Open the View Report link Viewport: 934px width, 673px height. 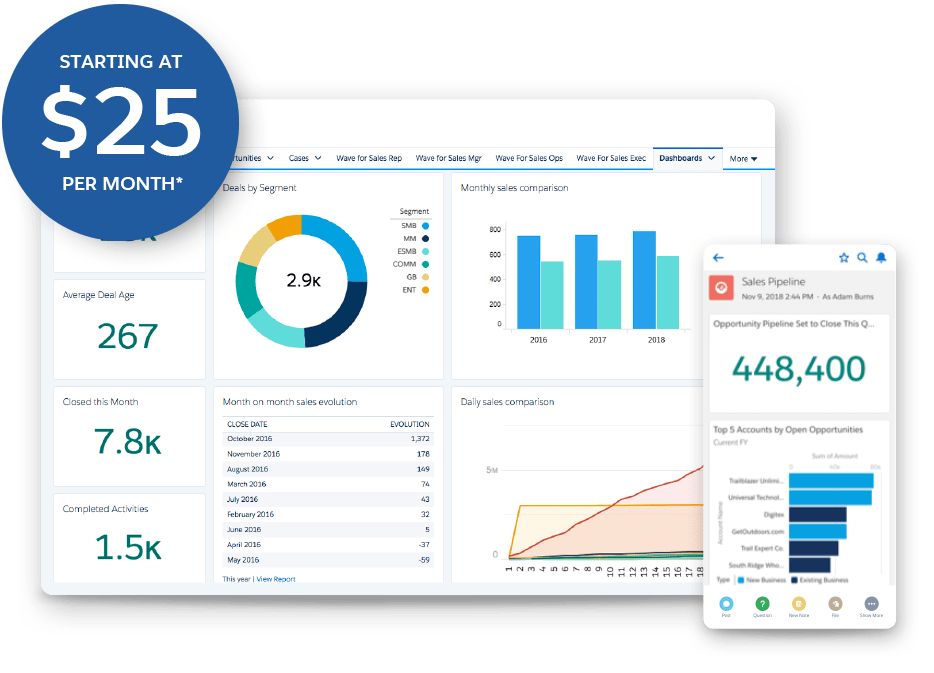pyautogui.click(x=276, y=579)
